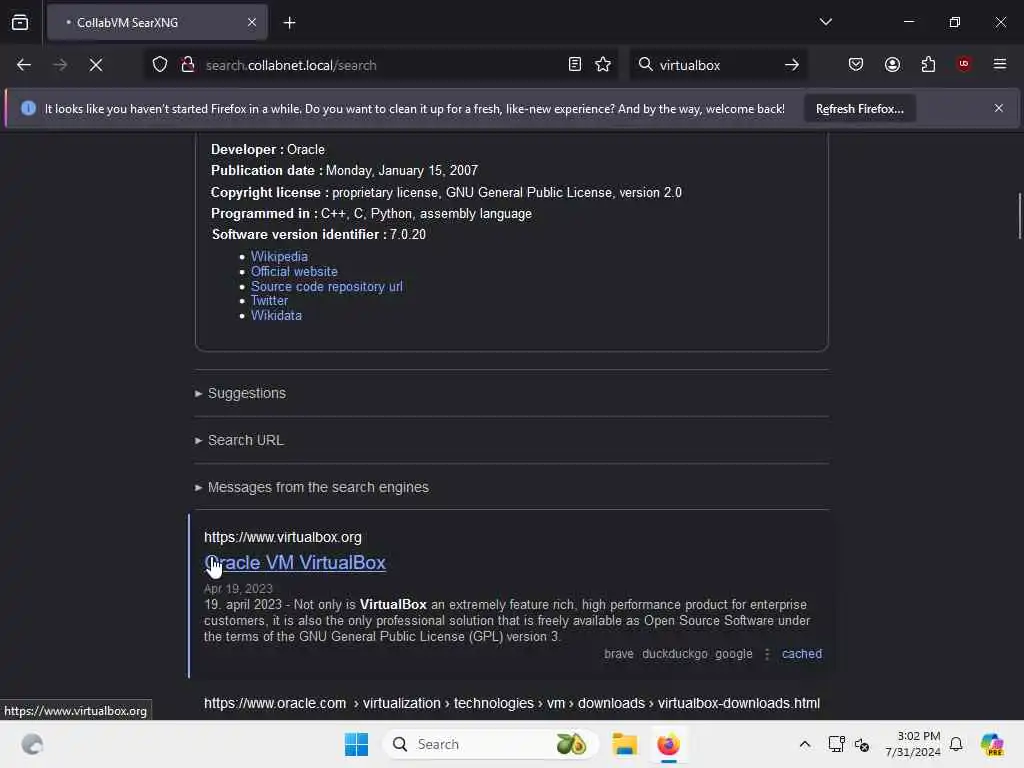Click the taskbar Search box
Image resolution: width=1024 pixels, height=768 pixels.
coord(490,744)
